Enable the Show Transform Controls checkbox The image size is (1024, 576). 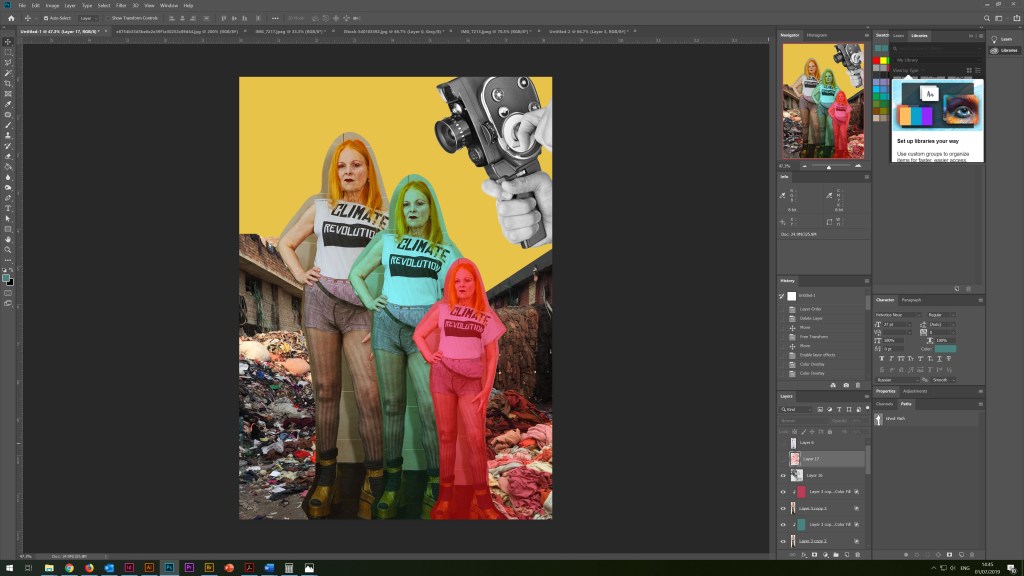click(110, 18)
